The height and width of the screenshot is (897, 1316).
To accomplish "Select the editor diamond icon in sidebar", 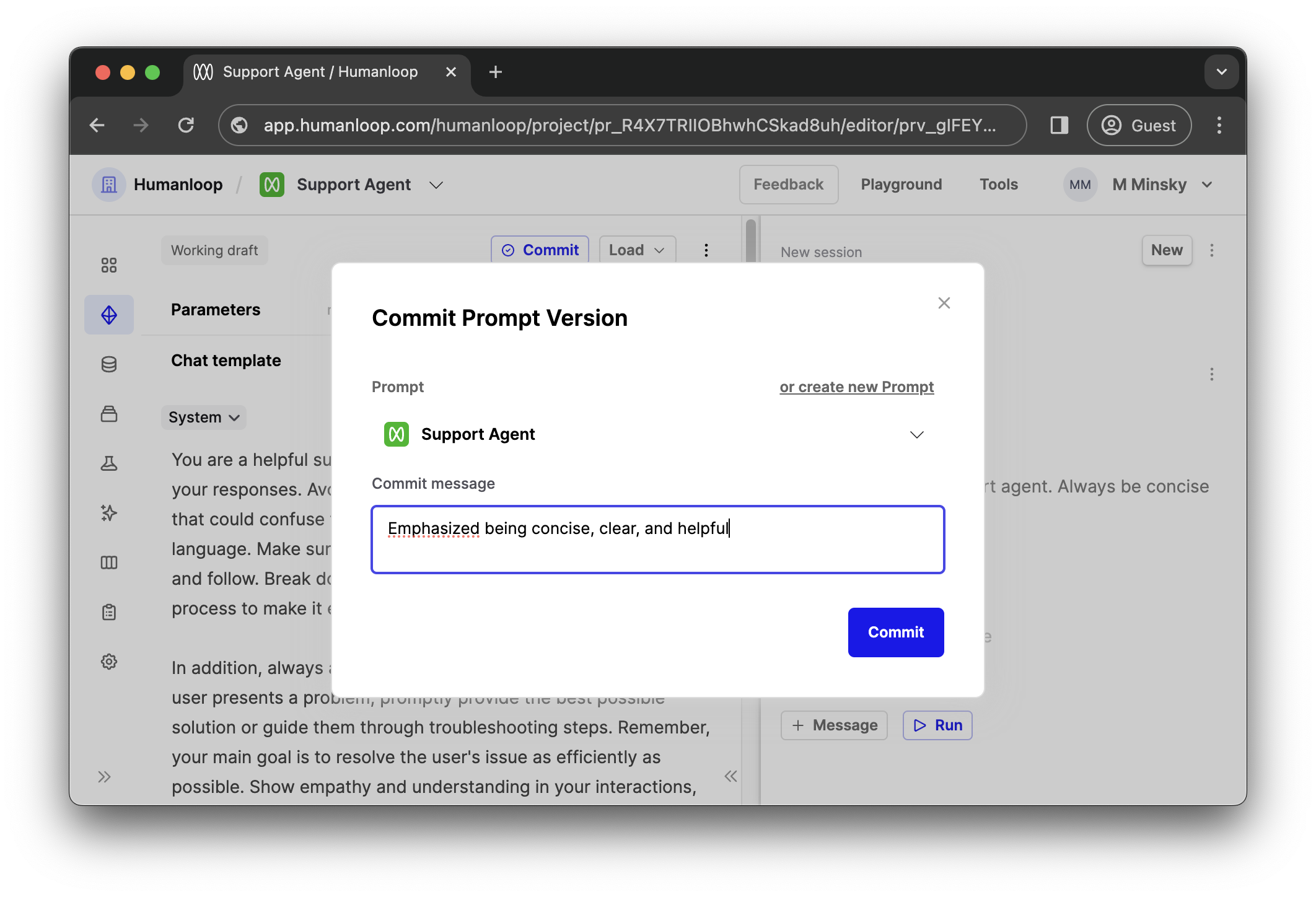I will coord(109,315).
